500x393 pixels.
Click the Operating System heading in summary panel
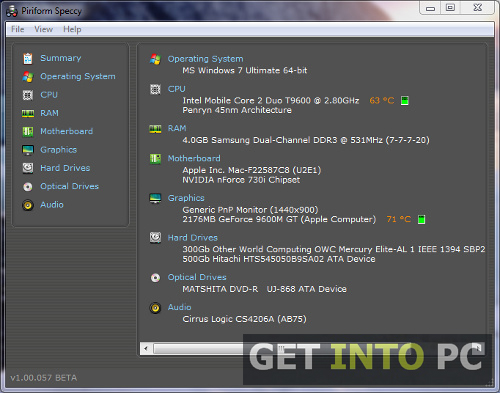[x=205, y=59]
